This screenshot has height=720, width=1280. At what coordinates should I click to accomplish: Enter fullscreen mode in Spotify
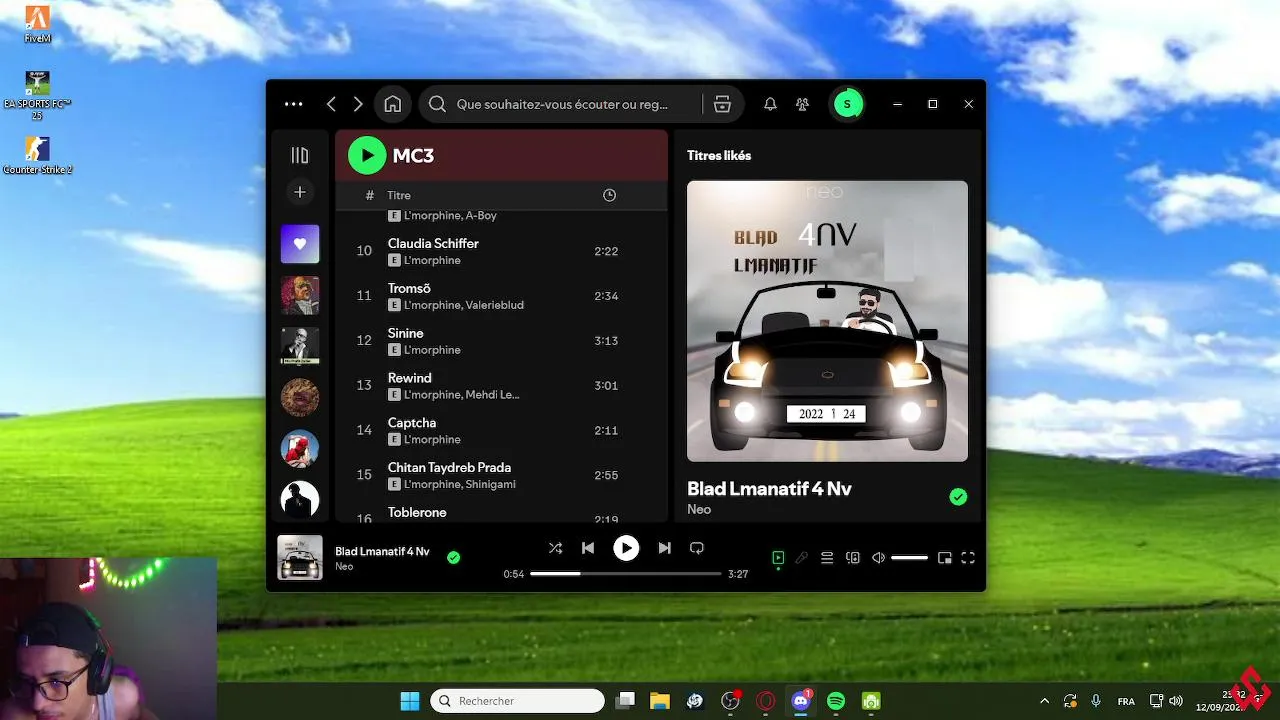point(968,558)
